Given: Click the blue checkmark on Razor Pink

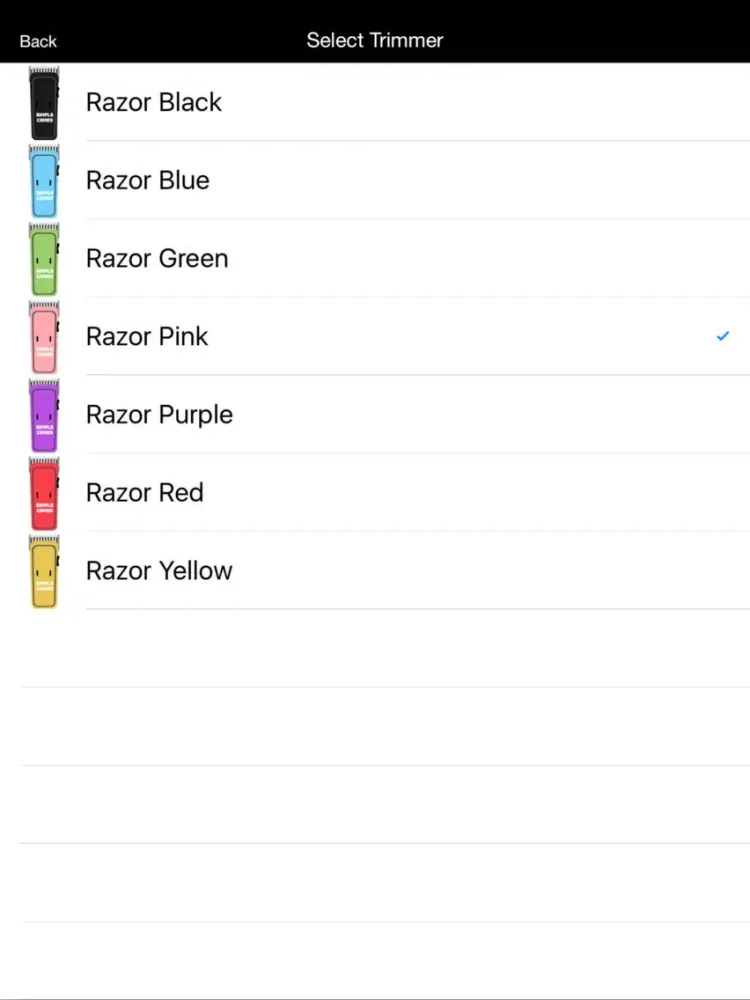Looking at the screenshot, I should [723, 337].
